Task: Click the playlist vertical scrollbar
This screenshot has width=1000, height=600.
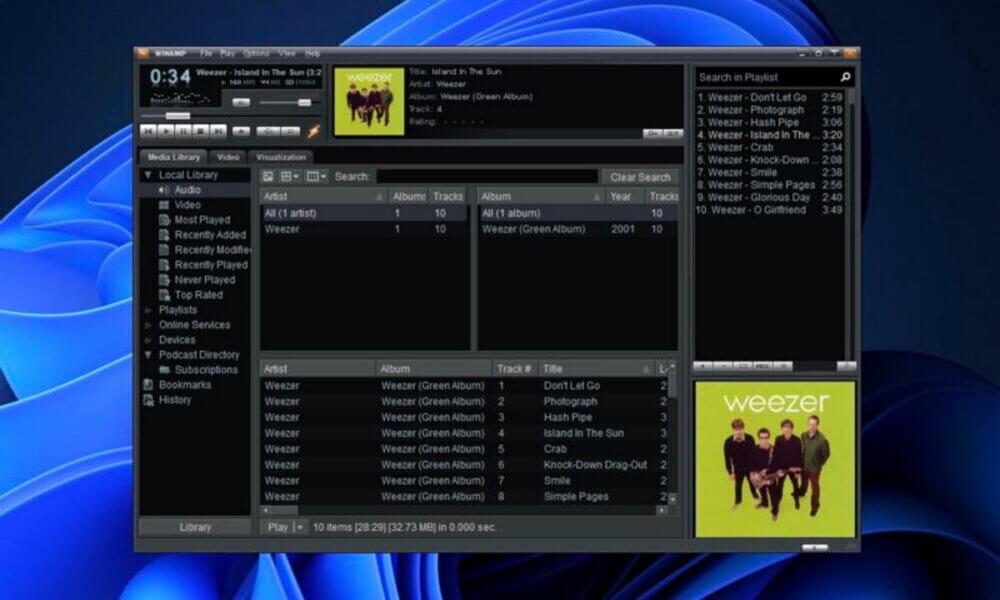Action: 851,224
